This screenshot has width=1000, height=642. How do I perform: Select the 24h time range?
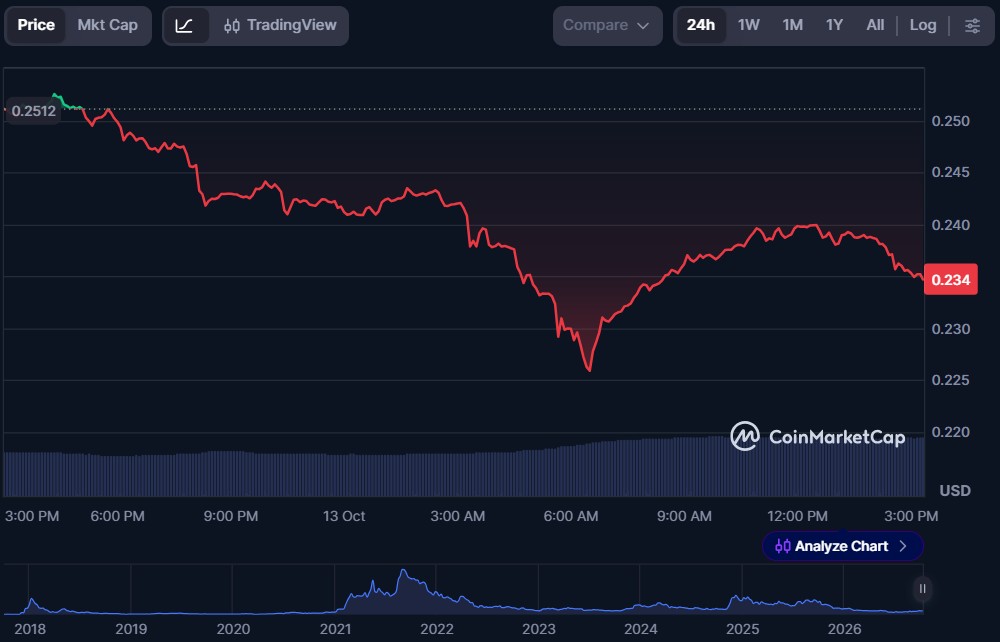[x=700, y=26]
